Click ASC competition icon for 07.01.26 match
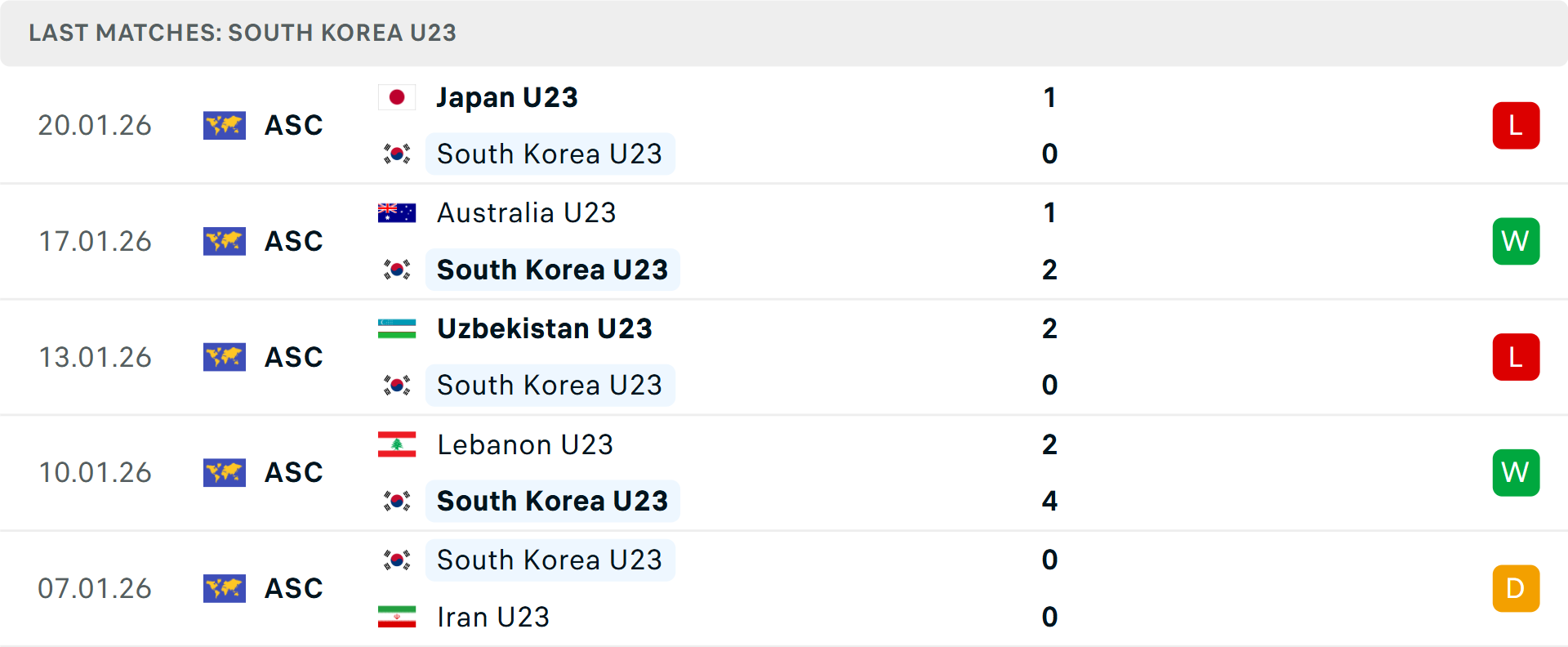Screen dimensions: 1568x647 [x=225, y=588]
